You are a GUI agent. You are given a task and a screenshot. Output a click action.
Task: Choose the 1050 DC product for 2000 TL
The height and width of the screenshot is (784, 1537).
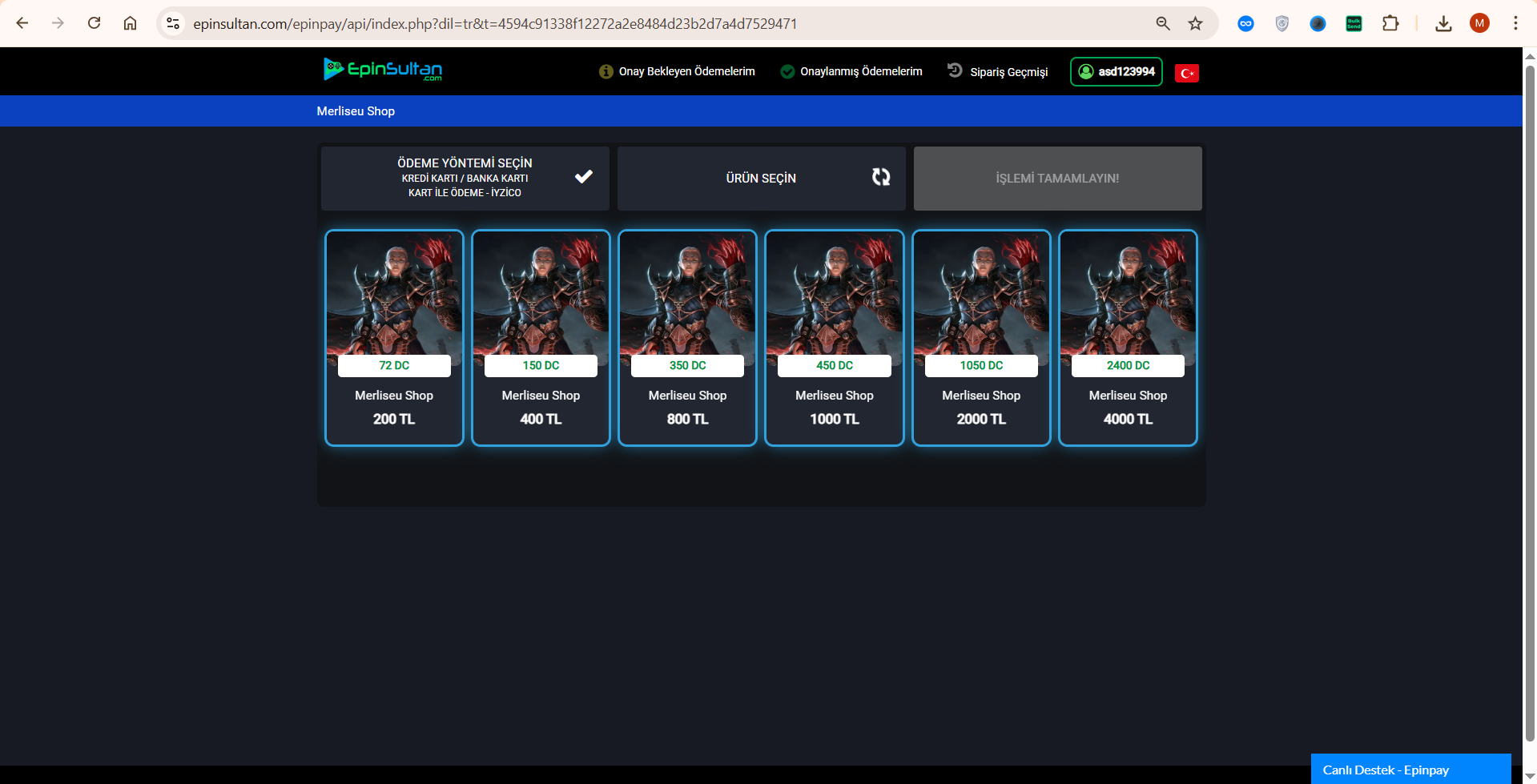click(981, 337)
